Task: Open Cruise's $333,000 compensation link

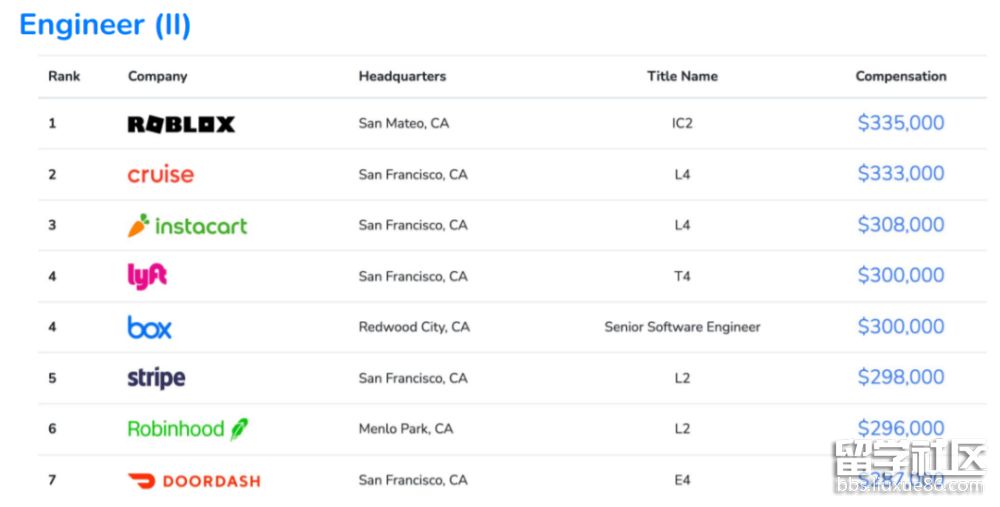Action: (900, 173)
